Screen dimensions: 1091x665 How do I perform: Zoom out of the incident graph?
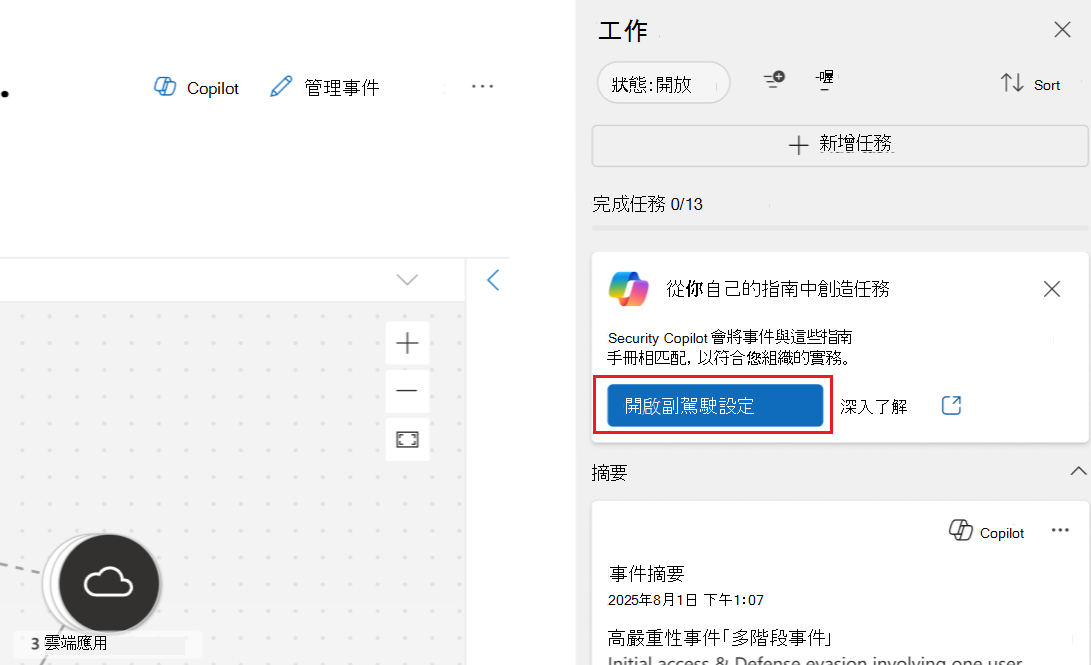[407, 391]
